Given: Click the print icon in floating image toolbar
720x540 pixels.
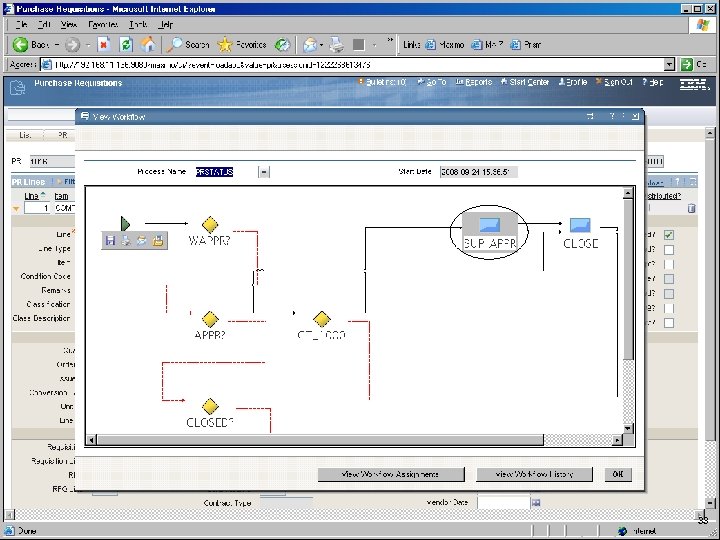Looking at the screenshot, I should click(126, 240).
